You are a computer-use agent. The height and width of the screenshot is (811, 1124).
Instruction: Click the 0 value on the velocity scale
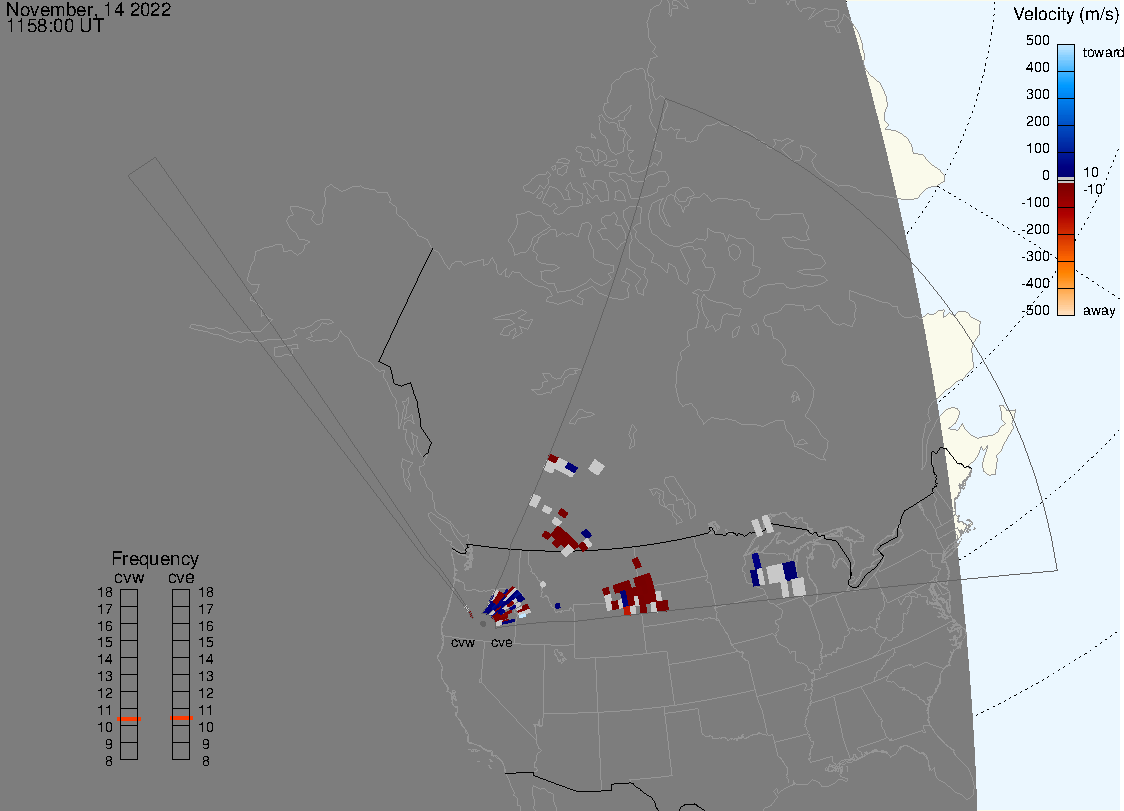[x=1046, y=176]
